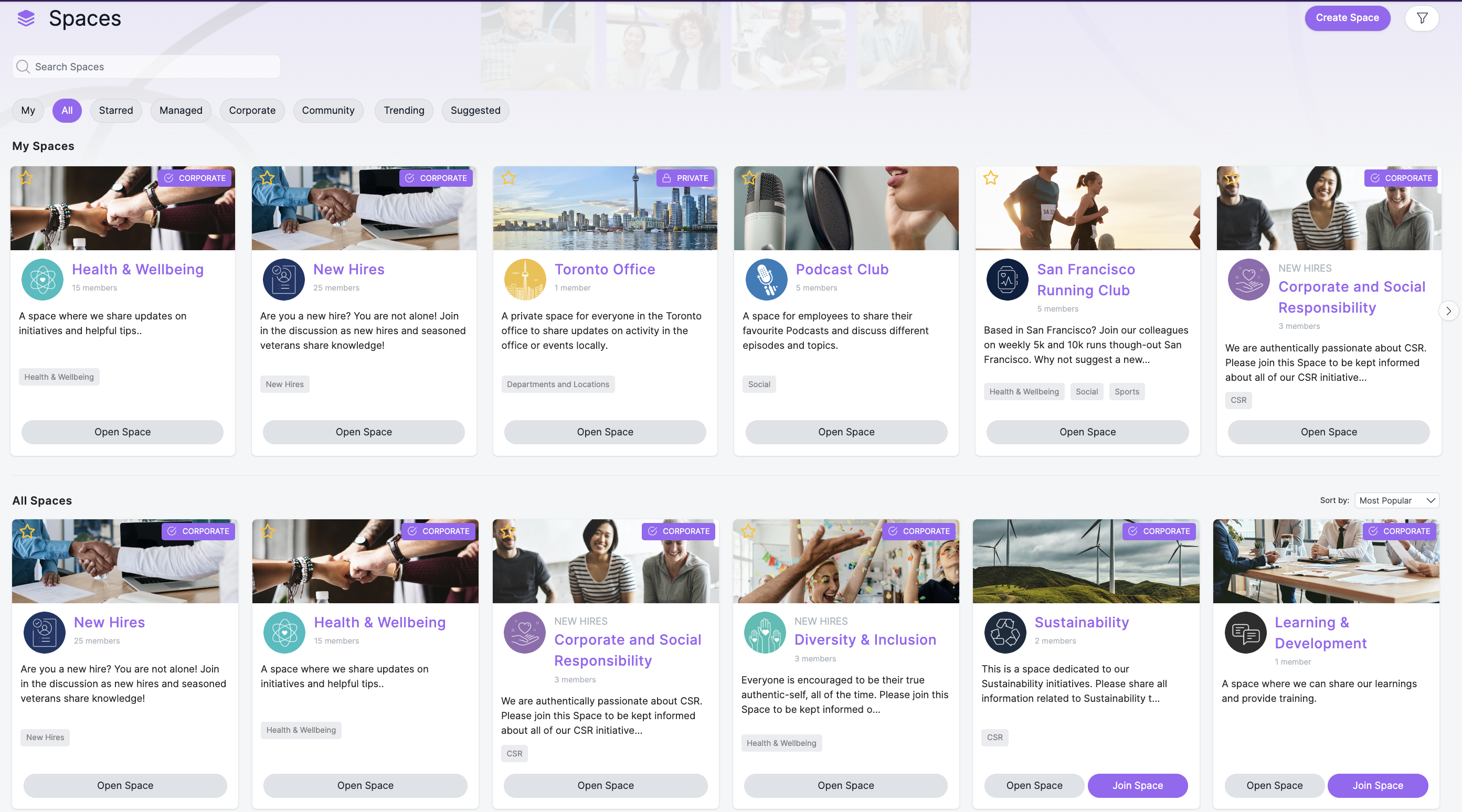
Task: Click the Sustainability recycle avatar icon
Action: 1005,632
